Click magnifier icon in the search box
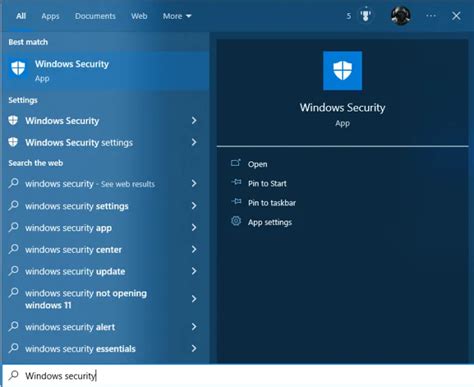Screen dimensions: 474x387 (14, 375)
